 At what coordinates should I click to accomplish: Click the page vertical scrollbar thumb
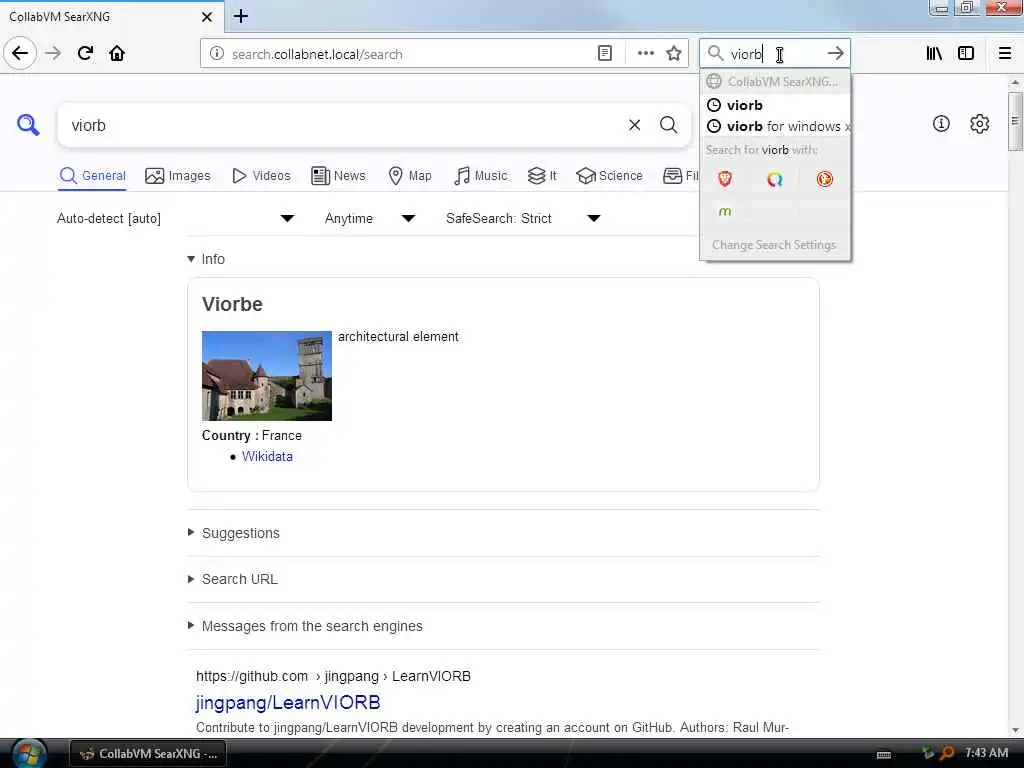[x=1014, y=121]
